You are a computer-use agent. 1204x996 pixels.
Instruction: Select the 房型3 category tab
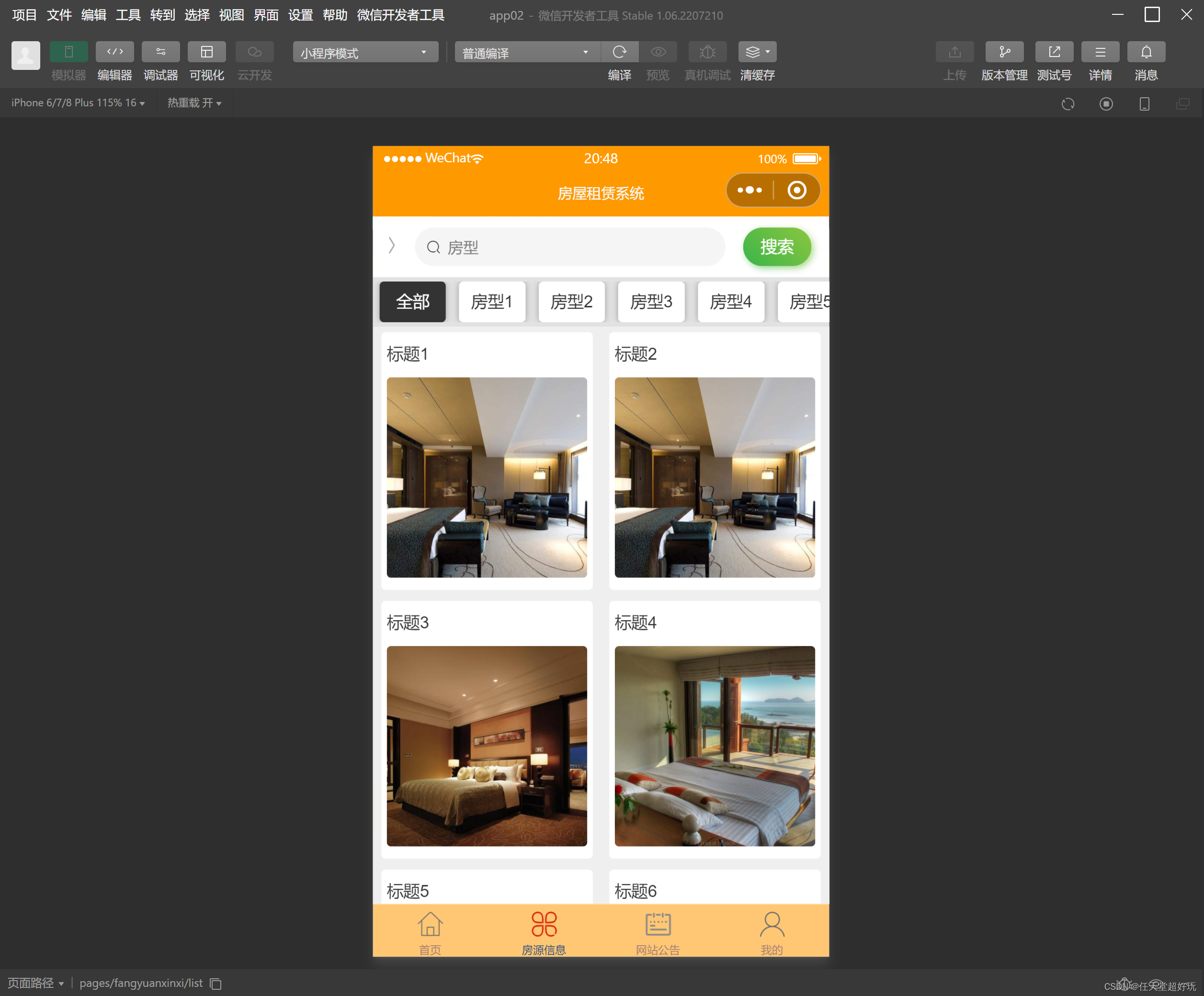[651, 302]
